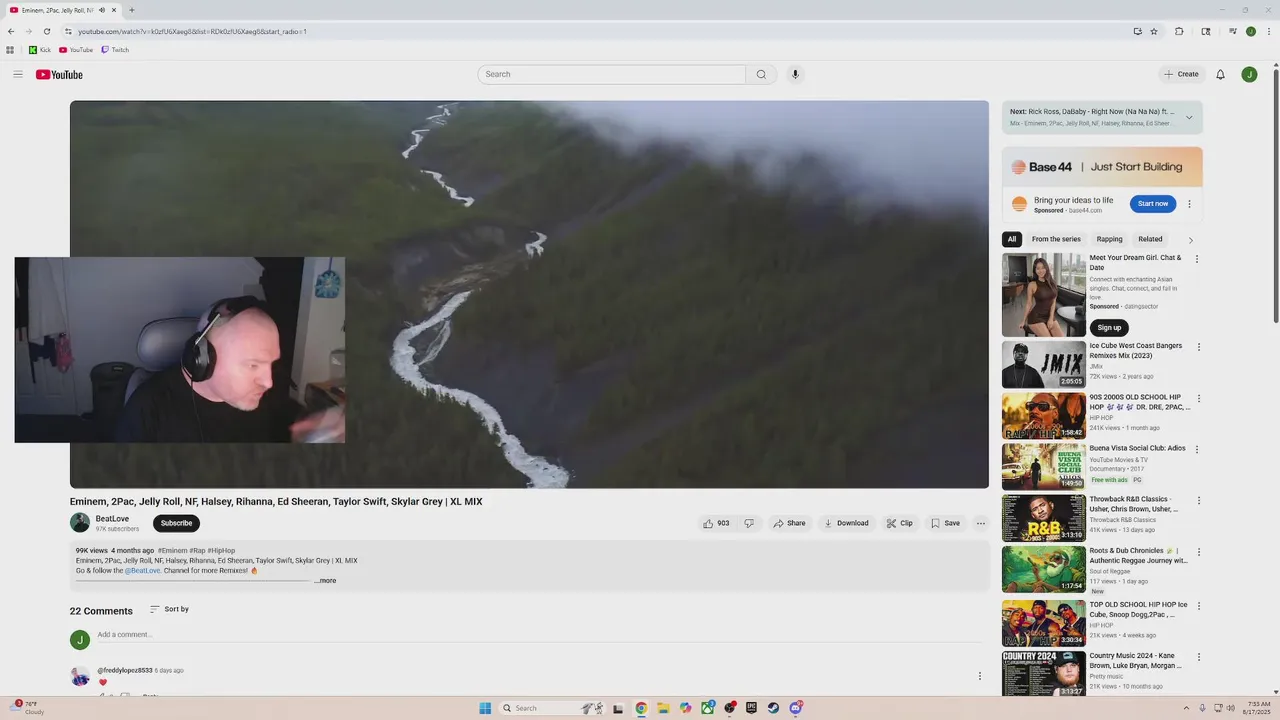Open the Create menu button
This screenshot has height=720, width=1280.
[x=1181, y=74]
